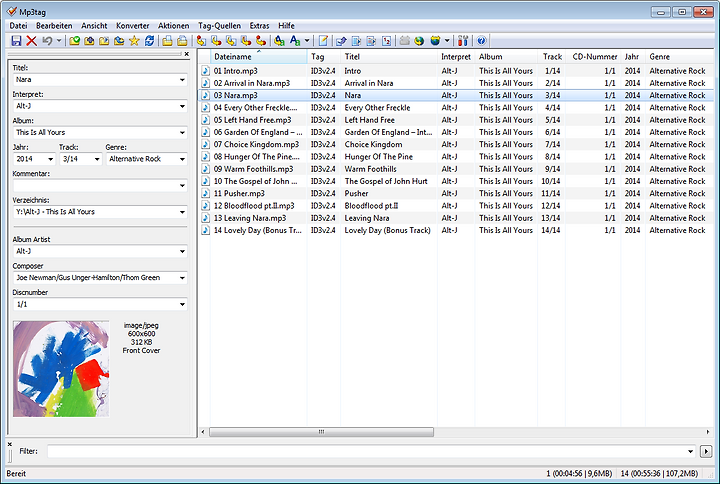Undo the last change

(x=47, y=41)
